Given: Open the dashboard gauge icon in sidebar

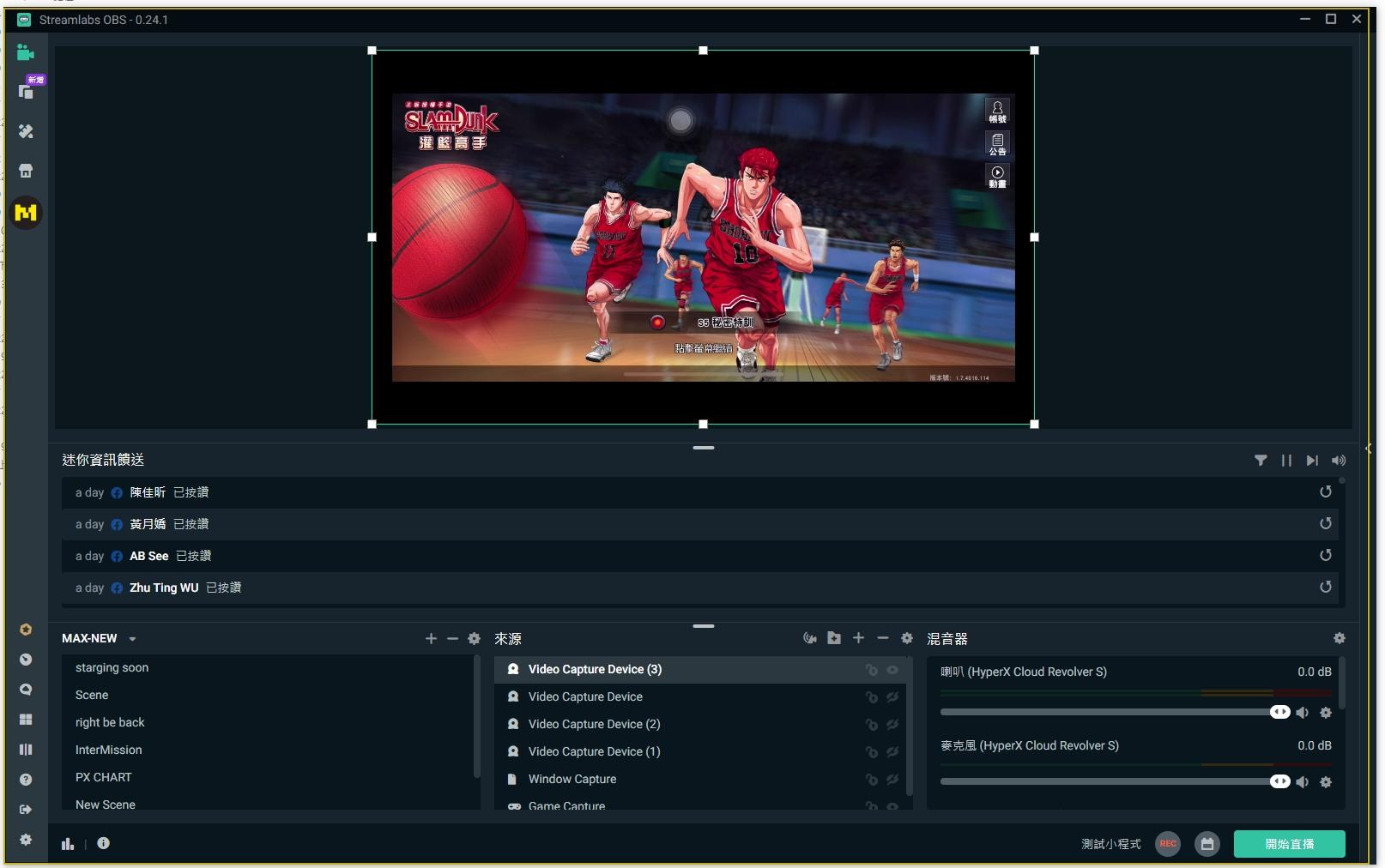Looking at the screenshot, I should point(26,660).
